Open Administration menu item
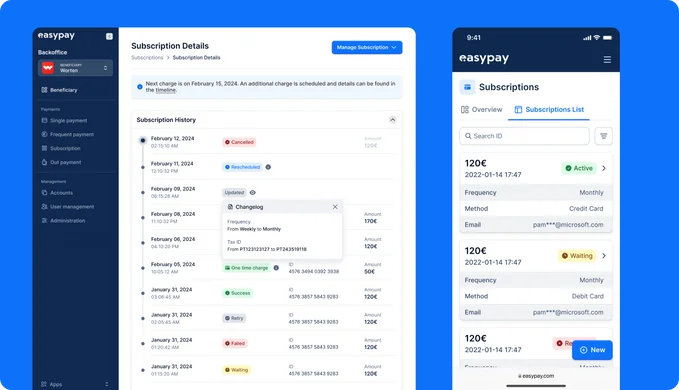 click(x=67, y=221)
